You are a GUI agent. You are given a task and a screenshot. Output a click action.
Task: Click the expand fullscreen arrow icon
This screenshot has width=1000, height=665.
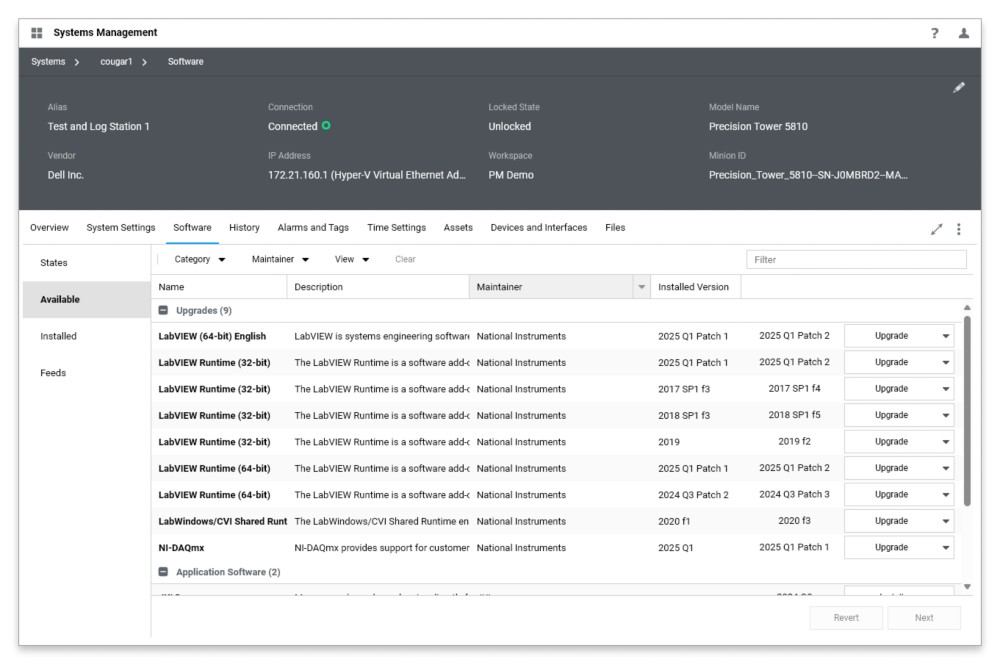click(x=936, y=230)
